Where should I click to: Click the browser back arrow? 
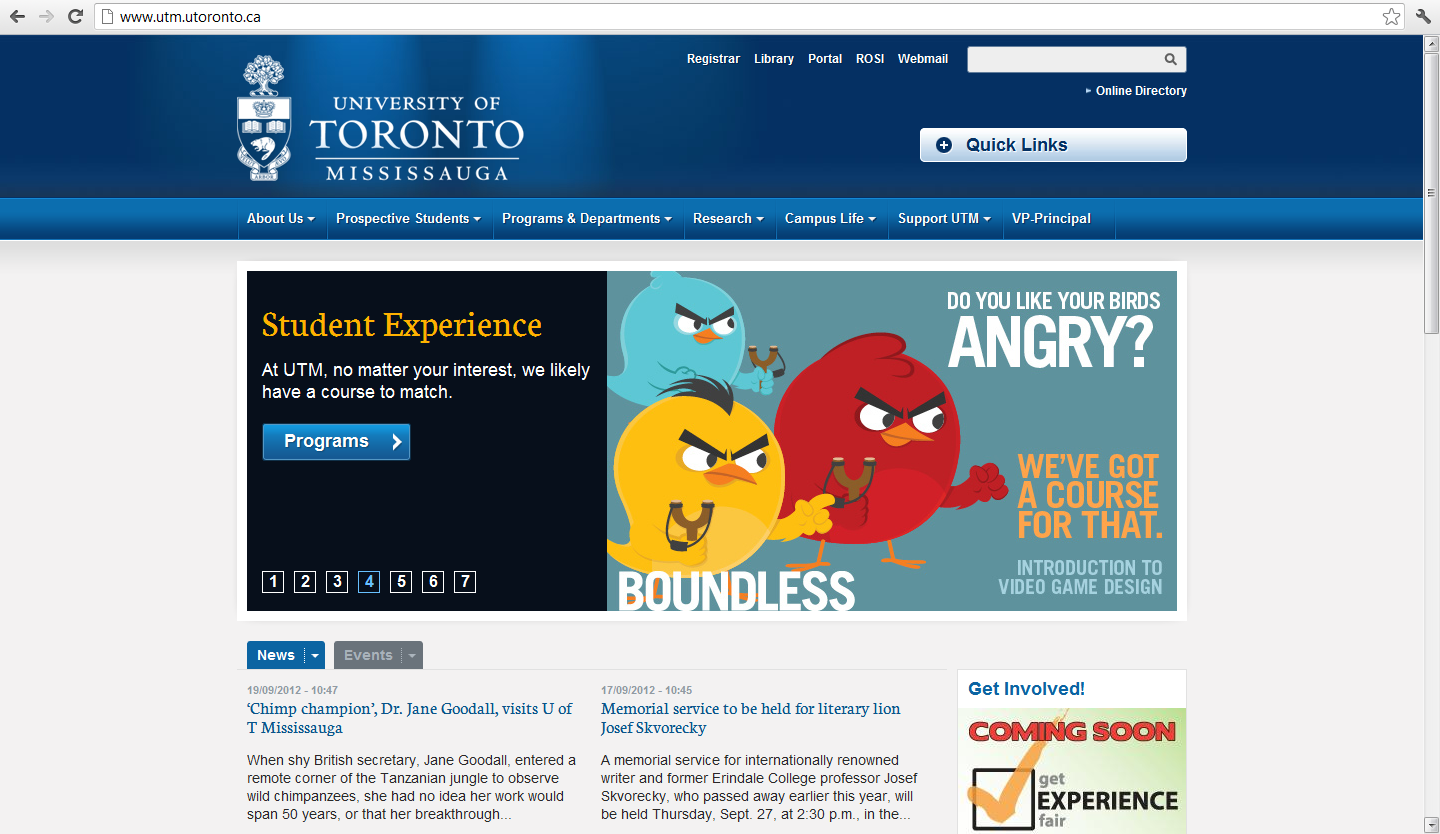pyautogui.click(x=17, y=16)
